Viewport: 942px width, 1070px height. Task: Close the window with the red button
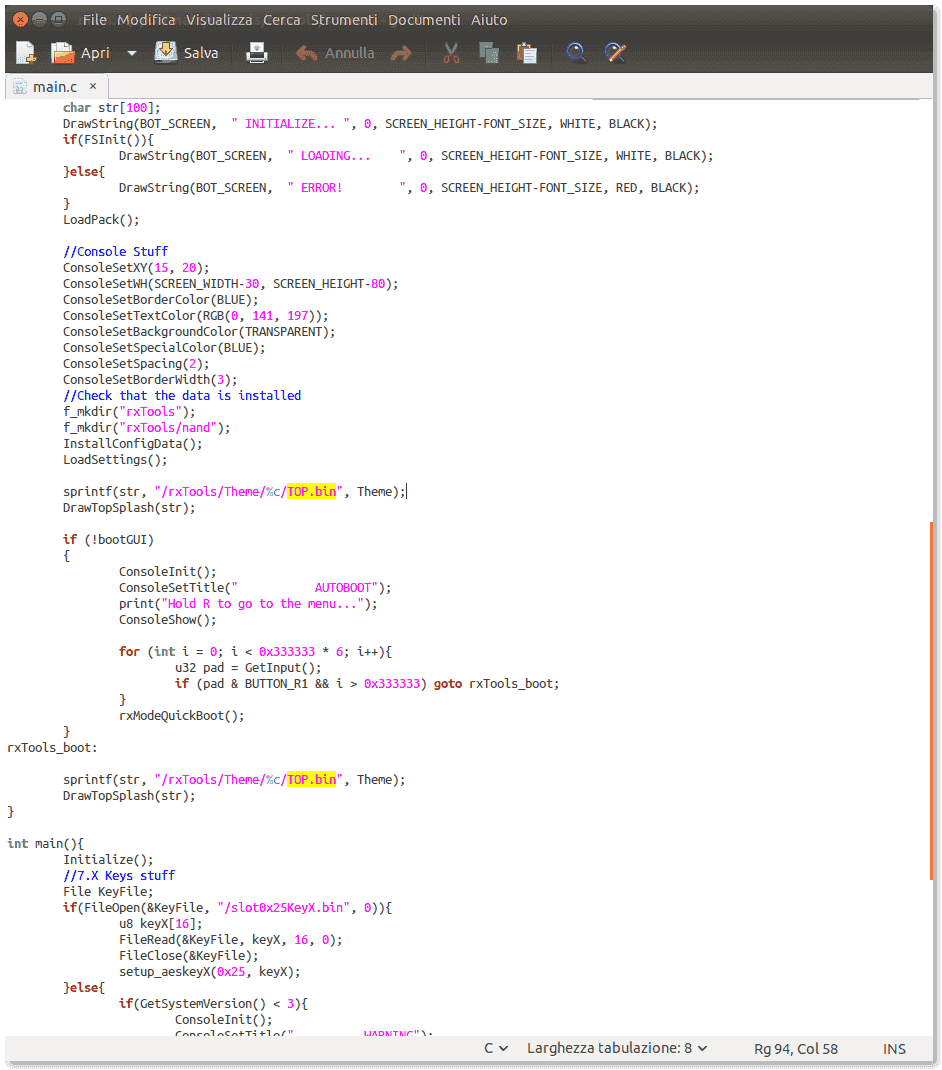point(20,19)
